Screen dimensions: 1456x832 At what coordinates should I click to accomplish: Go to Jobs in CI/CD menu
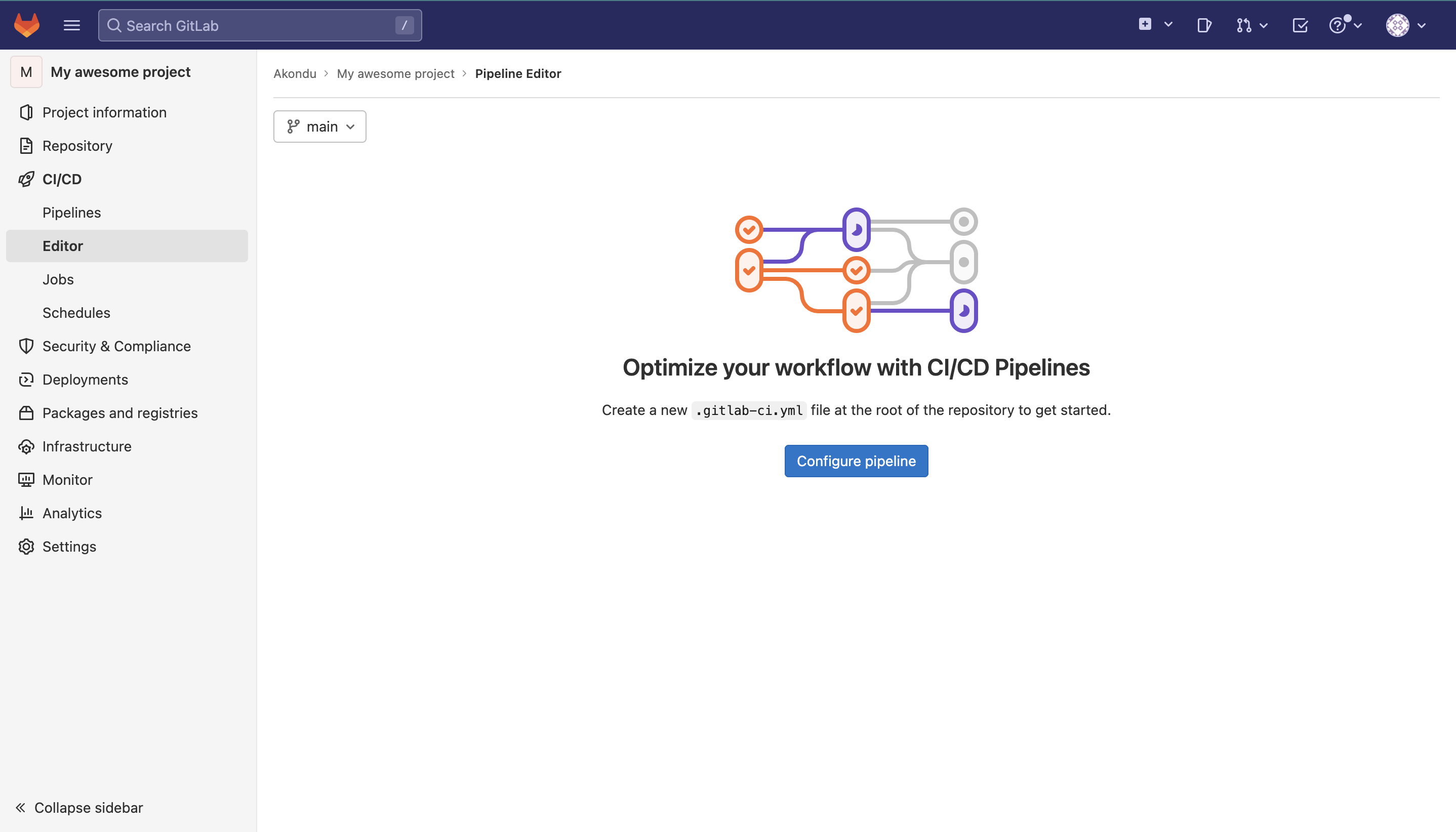(x=58, y=279)
